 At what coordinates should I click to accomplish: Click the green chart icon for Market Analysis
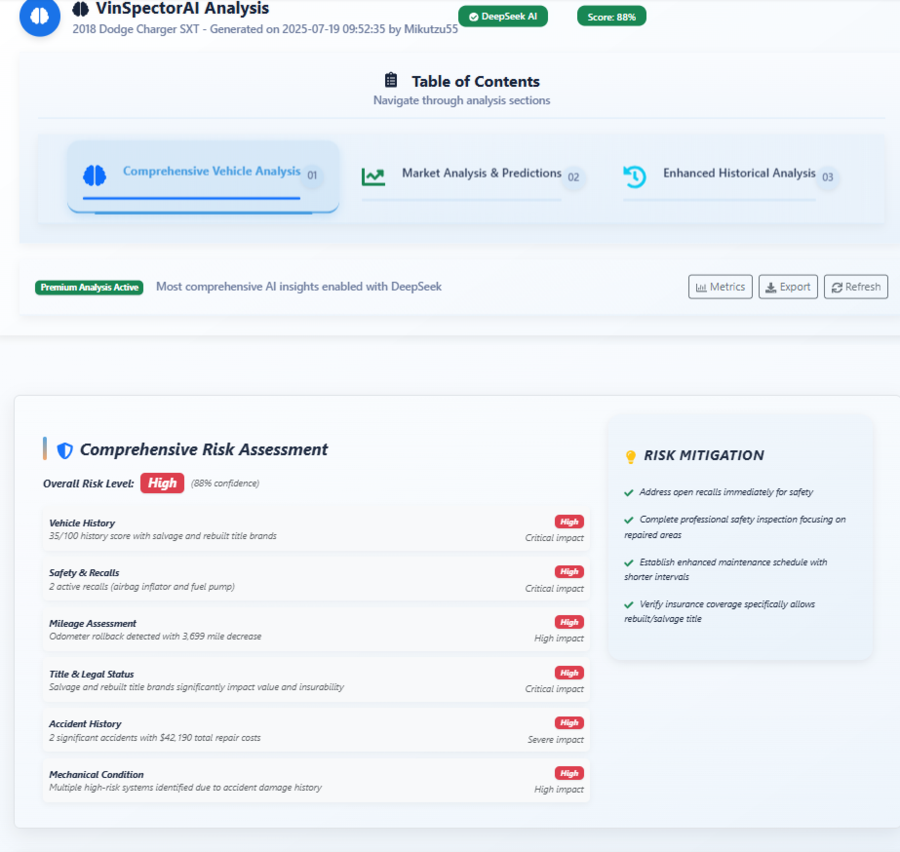point(373,176)
